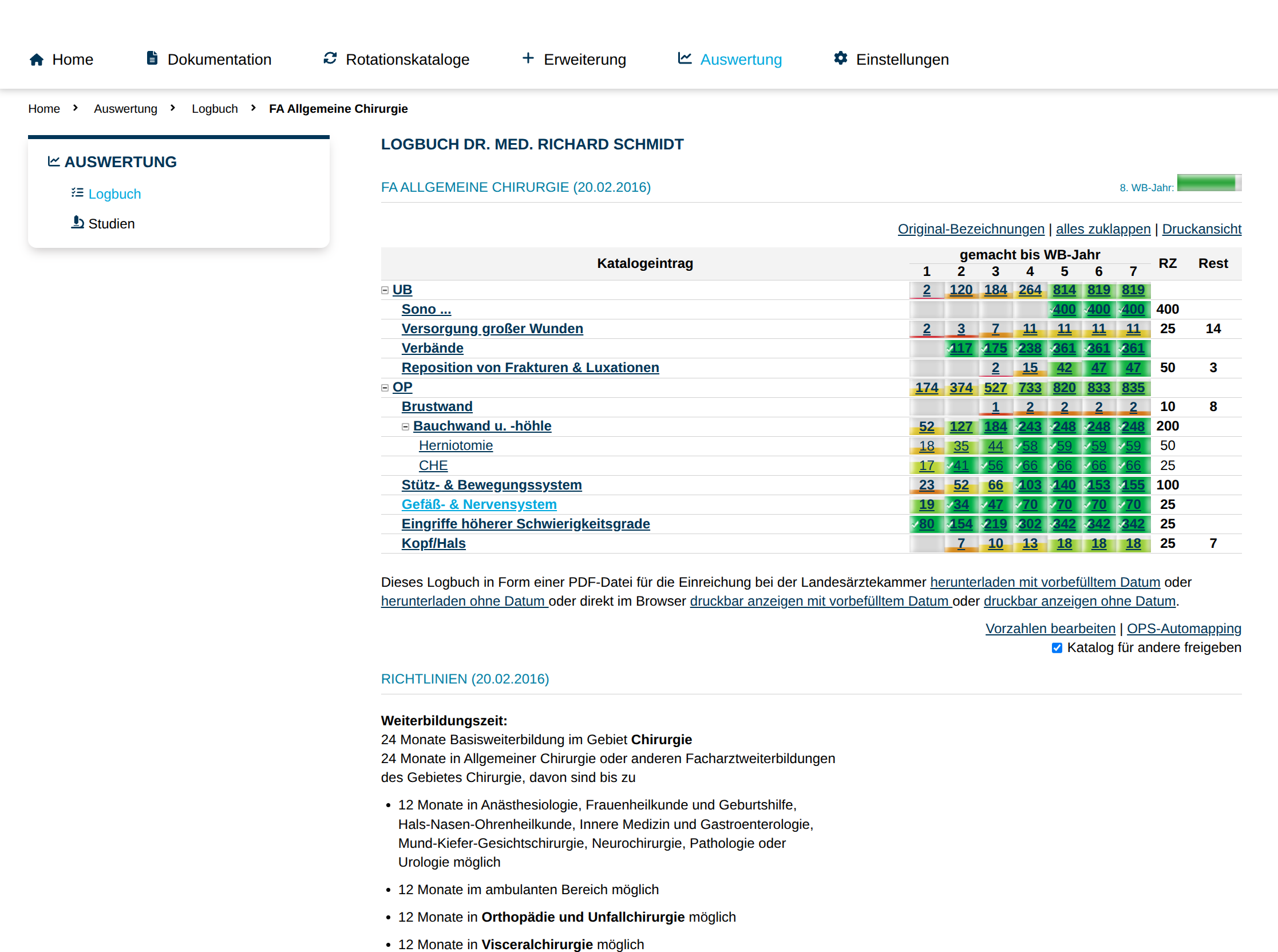The height and width of the screenshot is (952, 1278).
Task: Click the chart icon beside AUSWERTUNG heading
Action: pyautogui.click(x=54, y=161)
